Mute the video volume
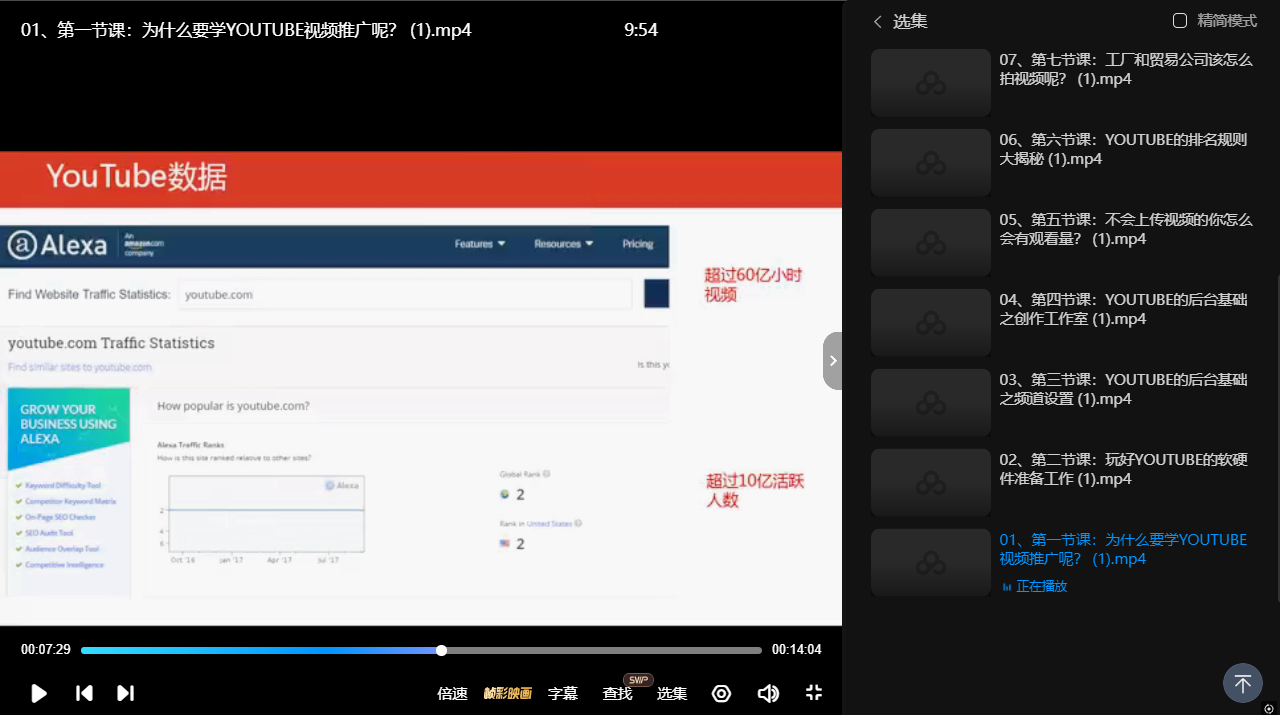 point(768,693)
